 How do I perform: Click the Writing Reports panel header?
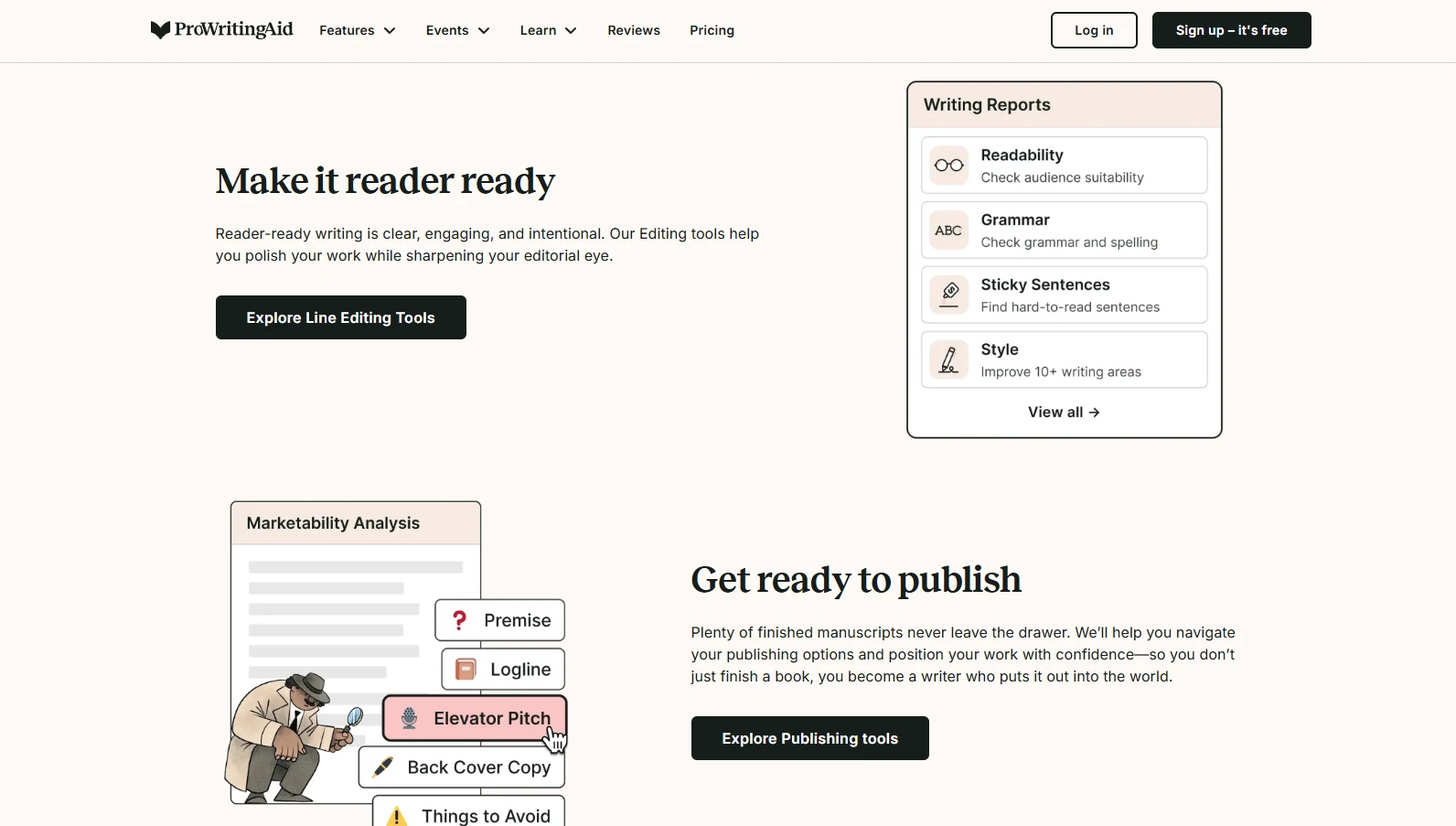[x=1065, y=105]
